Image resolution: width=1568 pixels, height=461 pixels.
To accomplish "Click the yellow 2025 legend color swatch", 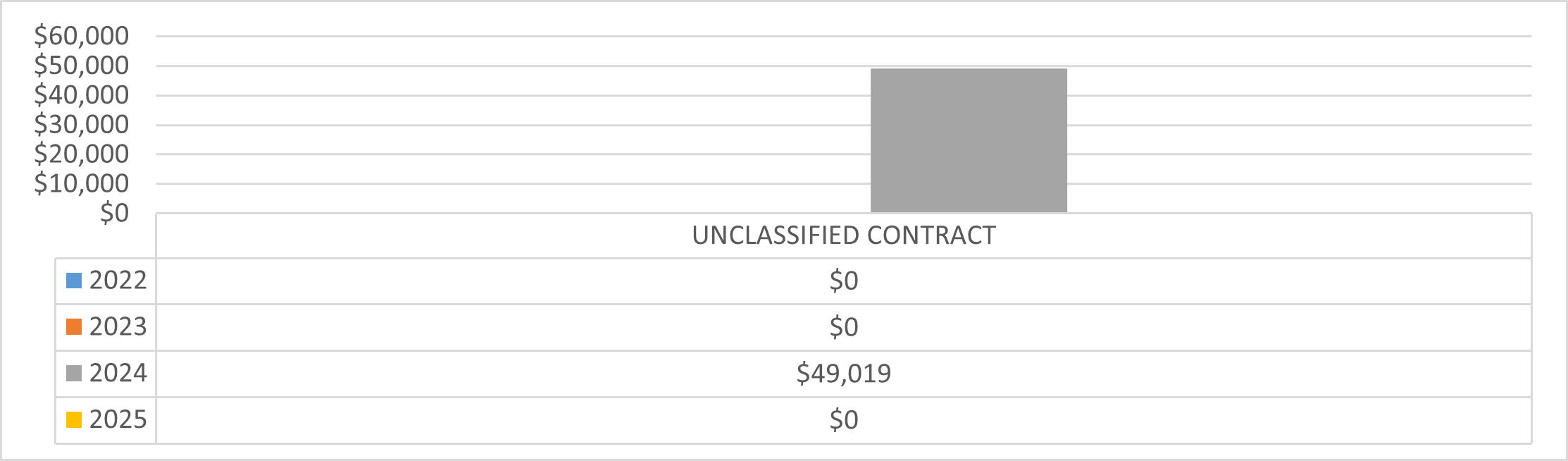I will [74, 420].
